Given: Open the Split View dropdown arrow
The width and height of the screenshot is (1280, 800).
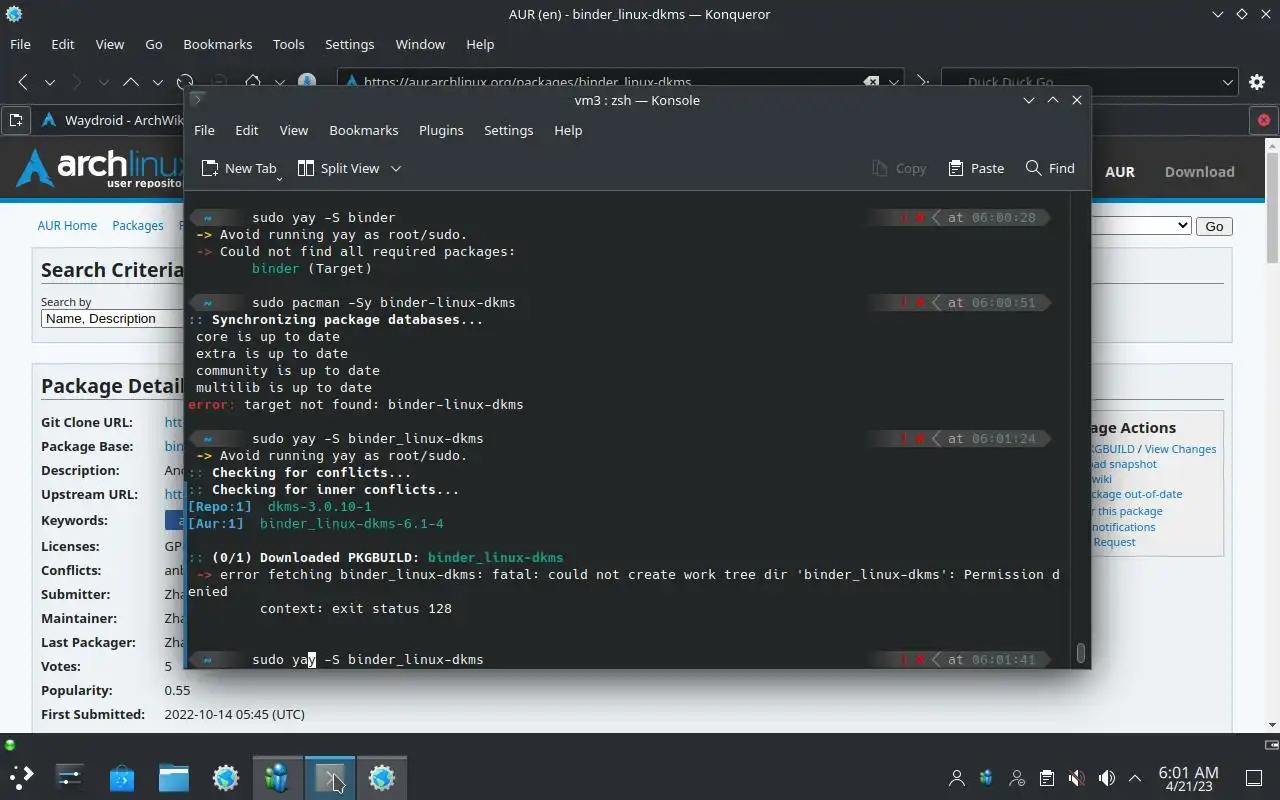Looking at the screenshot, I should click(x=396, y=168).
